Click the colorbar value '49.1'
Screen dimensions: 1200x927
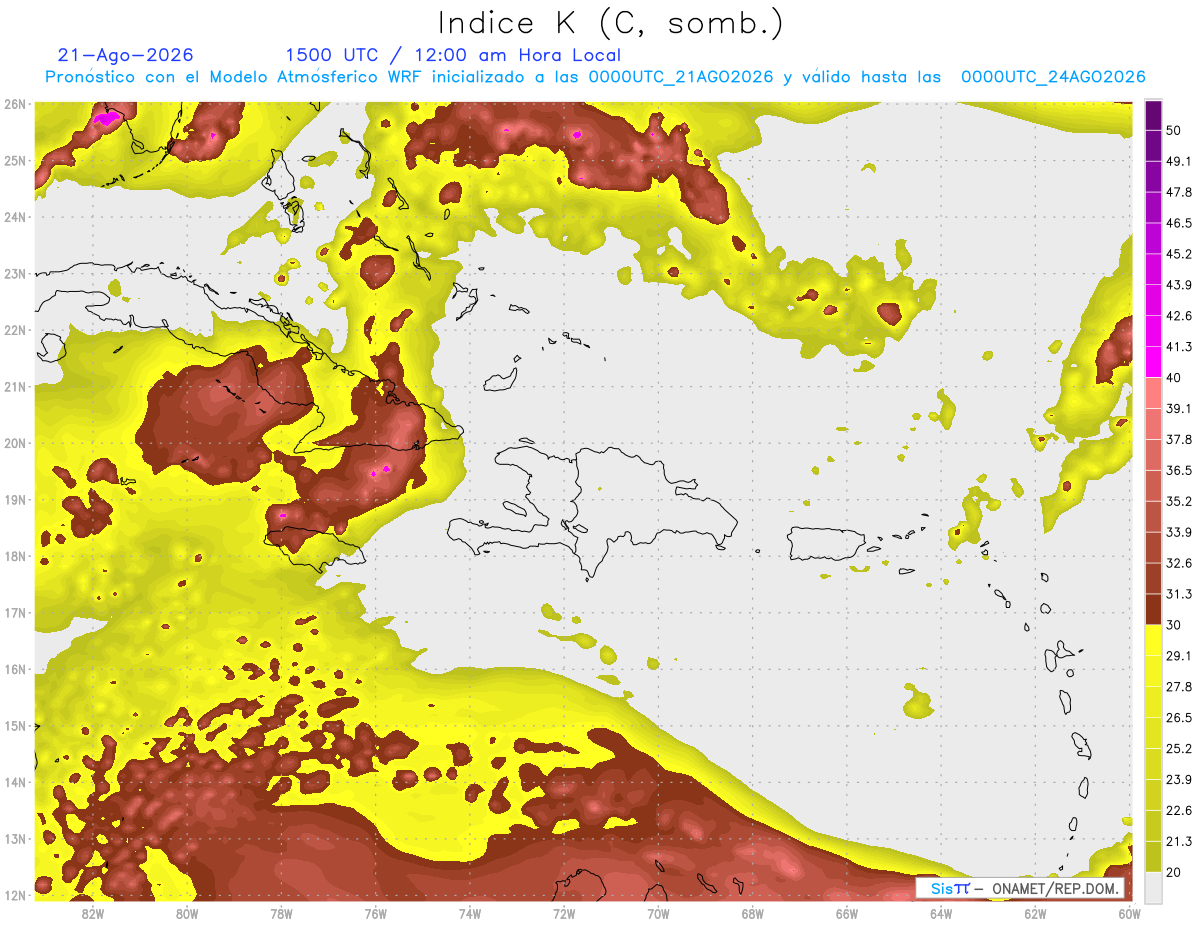click(x=1180, y=161)
